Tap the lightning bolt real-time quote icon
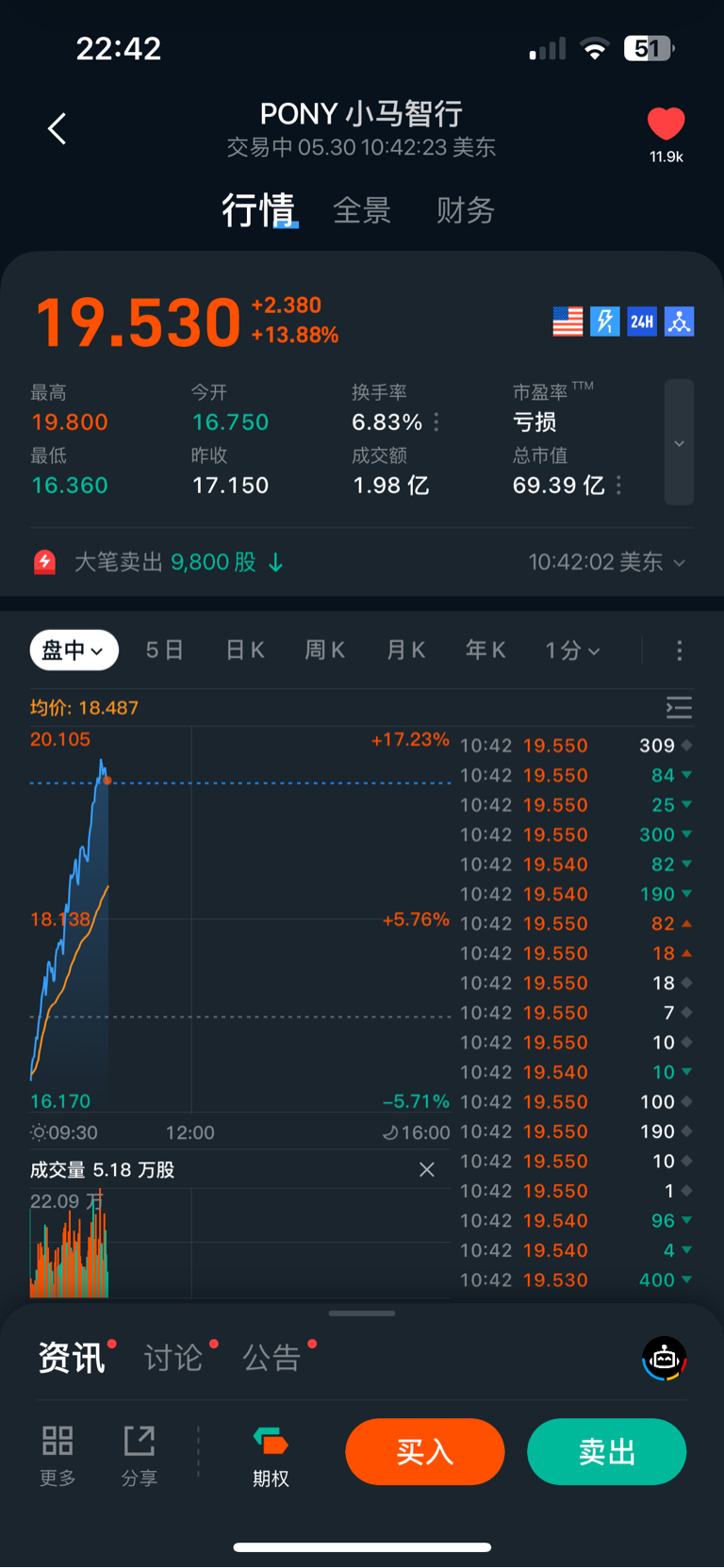 point(605,322)
